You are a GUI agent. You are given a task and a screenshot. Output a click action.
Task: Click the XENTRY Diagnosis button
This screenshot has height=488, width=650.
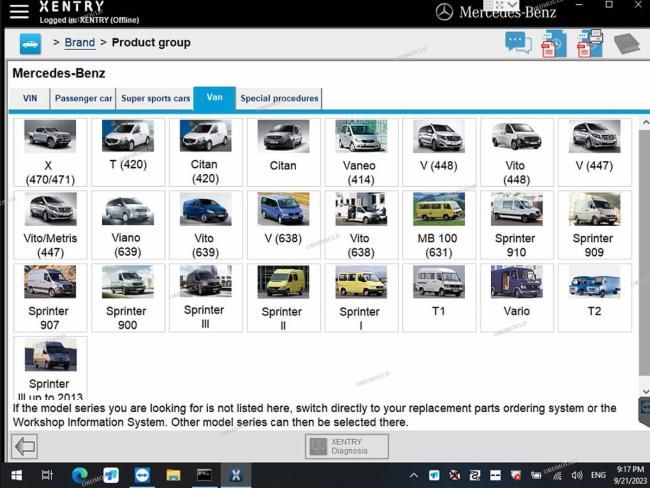346,446
